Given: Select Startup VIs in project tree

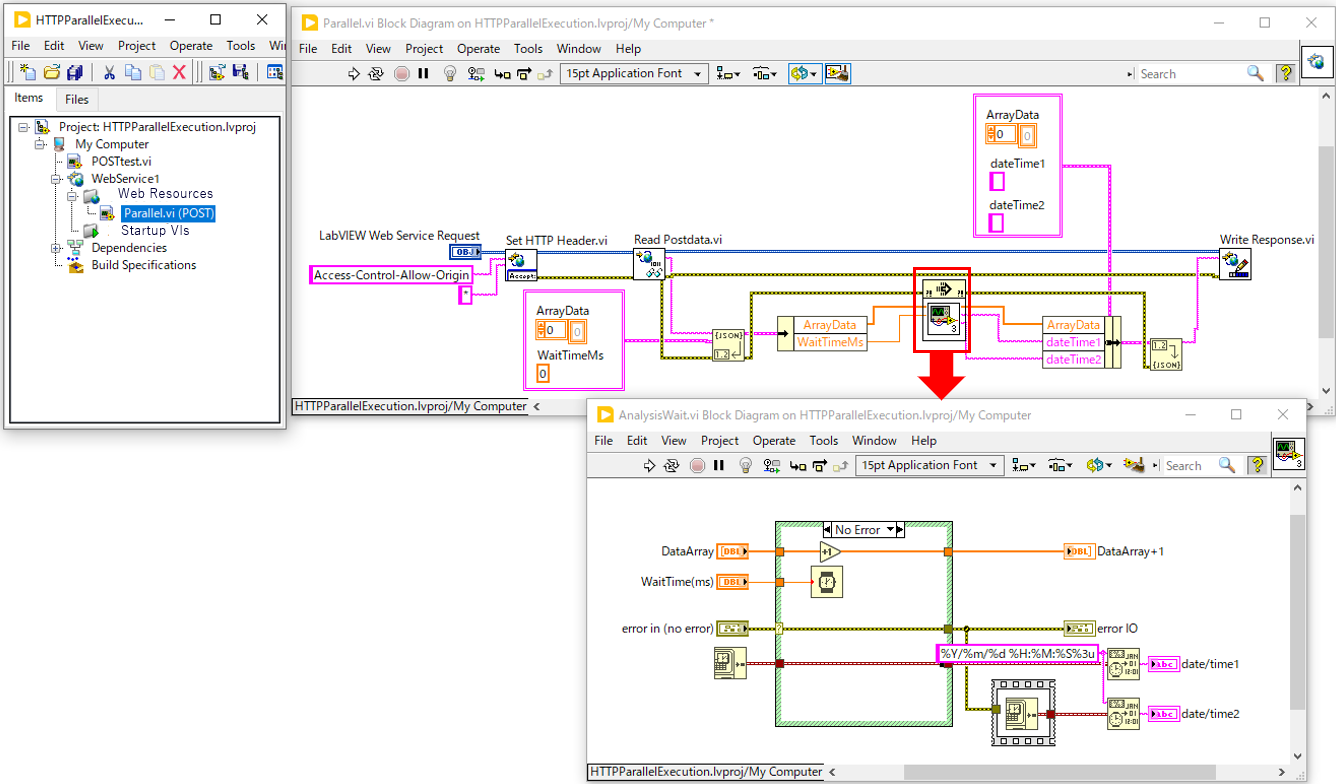Looking at the screenshot, I should tap(154, 230).
